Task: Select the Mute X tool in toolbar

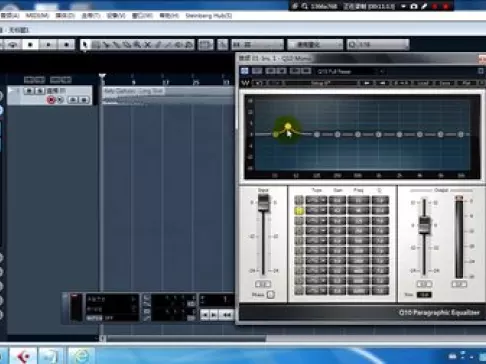Action: [x=147, y=44]
